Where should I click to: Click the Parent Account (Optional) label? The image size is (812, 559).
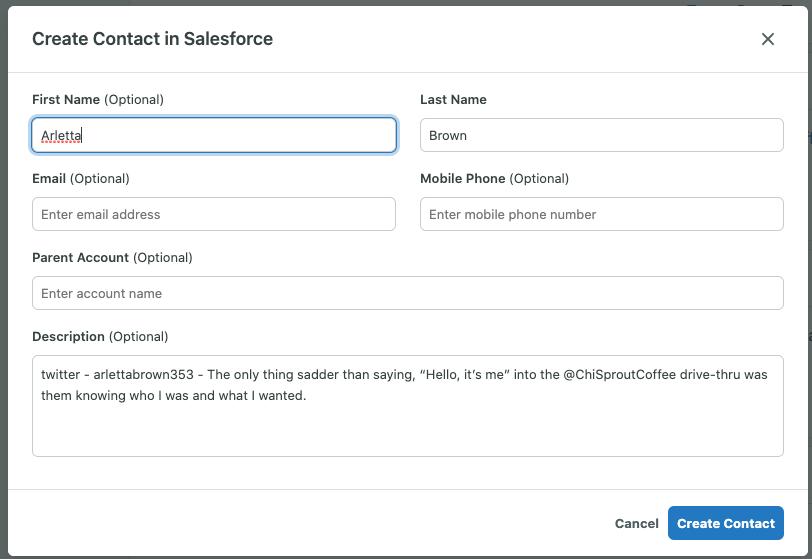pyautogui.click(x=112, y=258)
